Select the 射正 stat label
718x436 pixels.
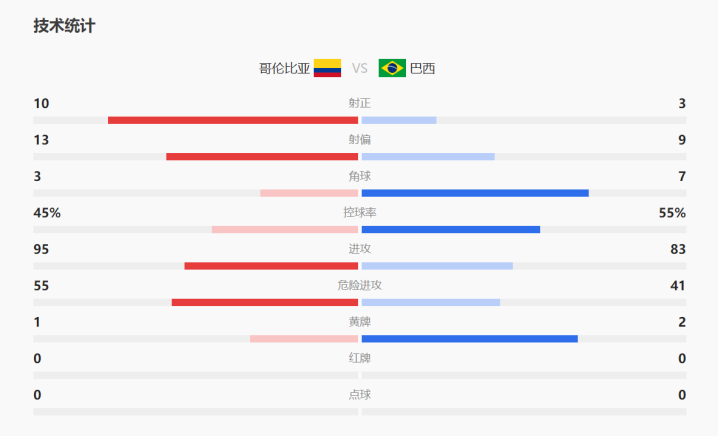[360, 103]
